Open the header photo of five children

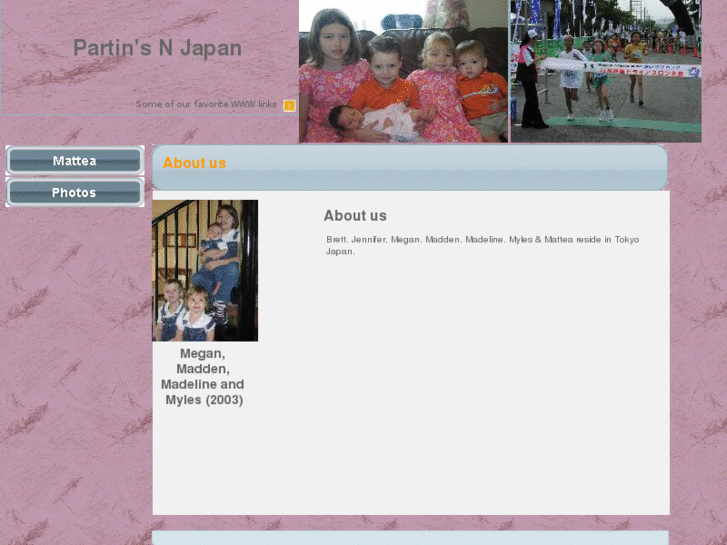pyautogui.click(x=403, y=71)
